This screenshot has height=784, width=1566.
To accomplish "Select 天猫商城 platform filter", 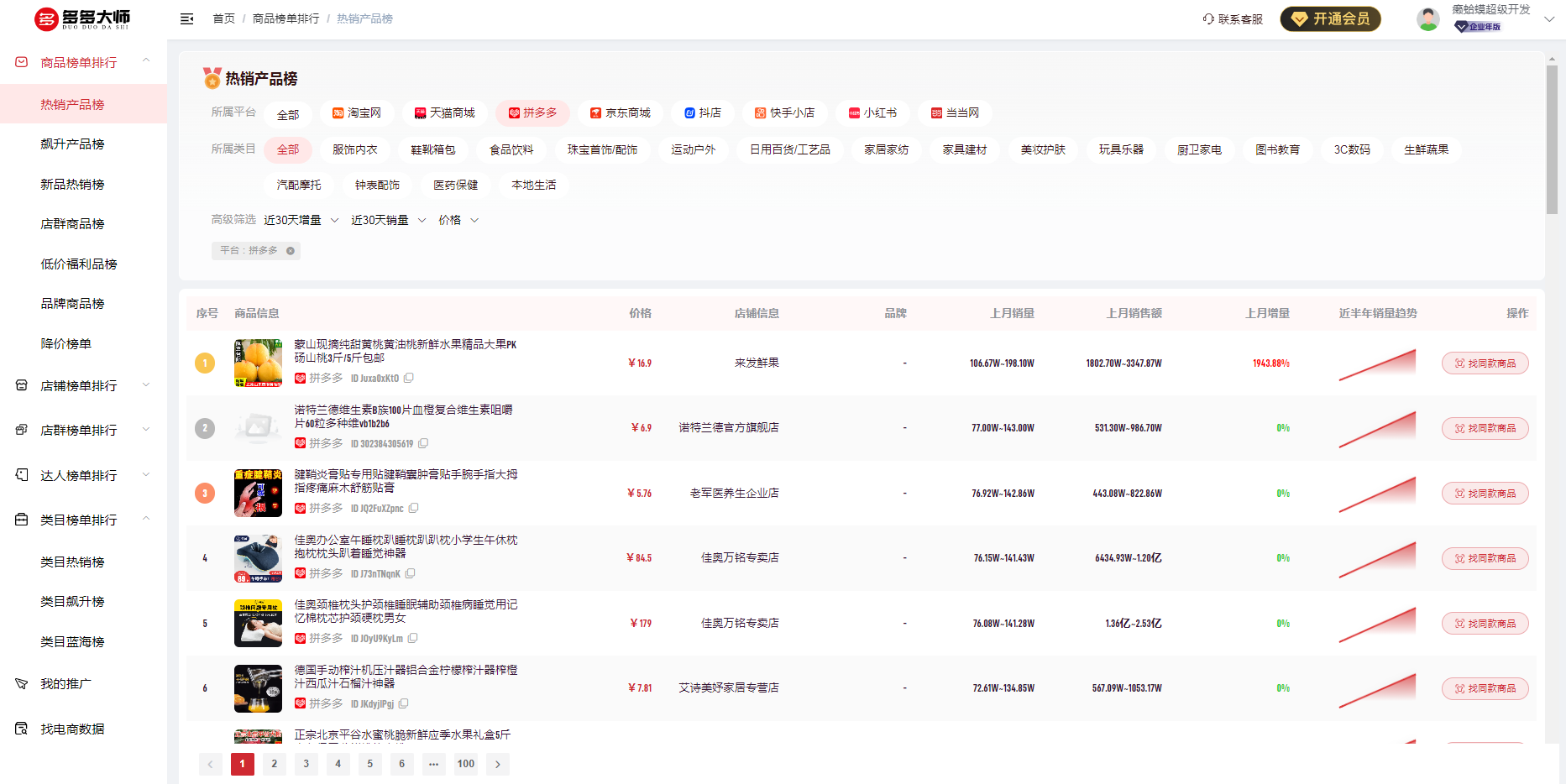I will pos(445,112).
